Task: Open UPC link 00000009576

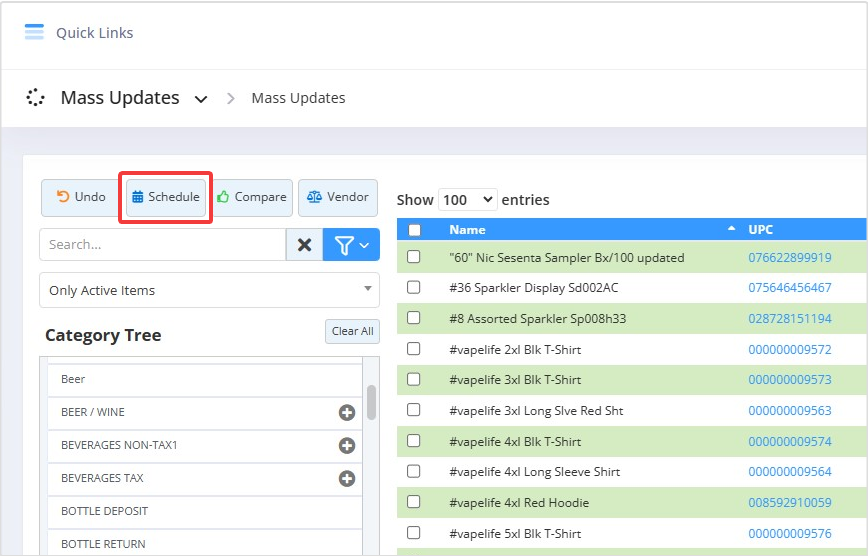Action: [790, 534]
